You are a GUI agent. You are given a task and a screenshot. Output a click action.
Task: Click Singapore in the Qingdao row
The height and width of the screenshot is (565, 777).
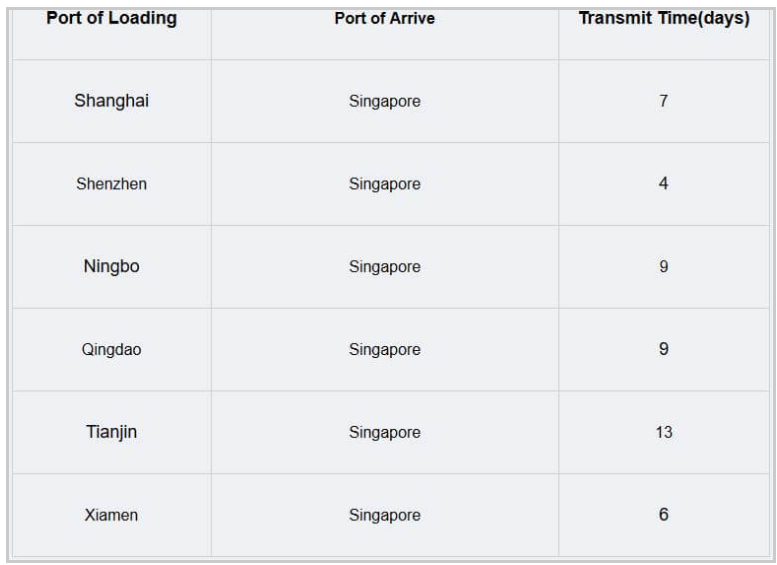384,350
